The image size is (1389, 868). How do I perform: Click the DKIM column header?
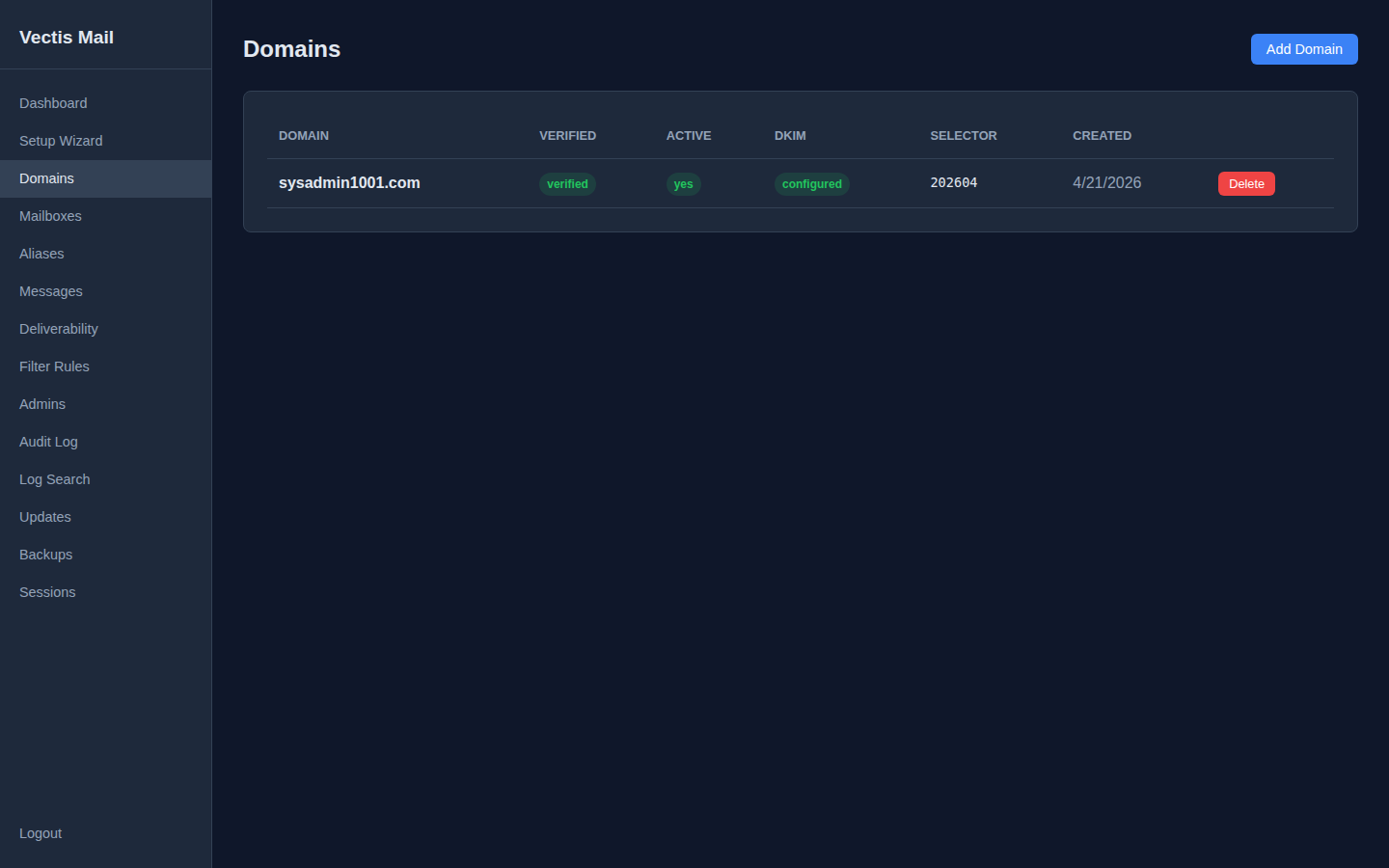pos(790,136)
